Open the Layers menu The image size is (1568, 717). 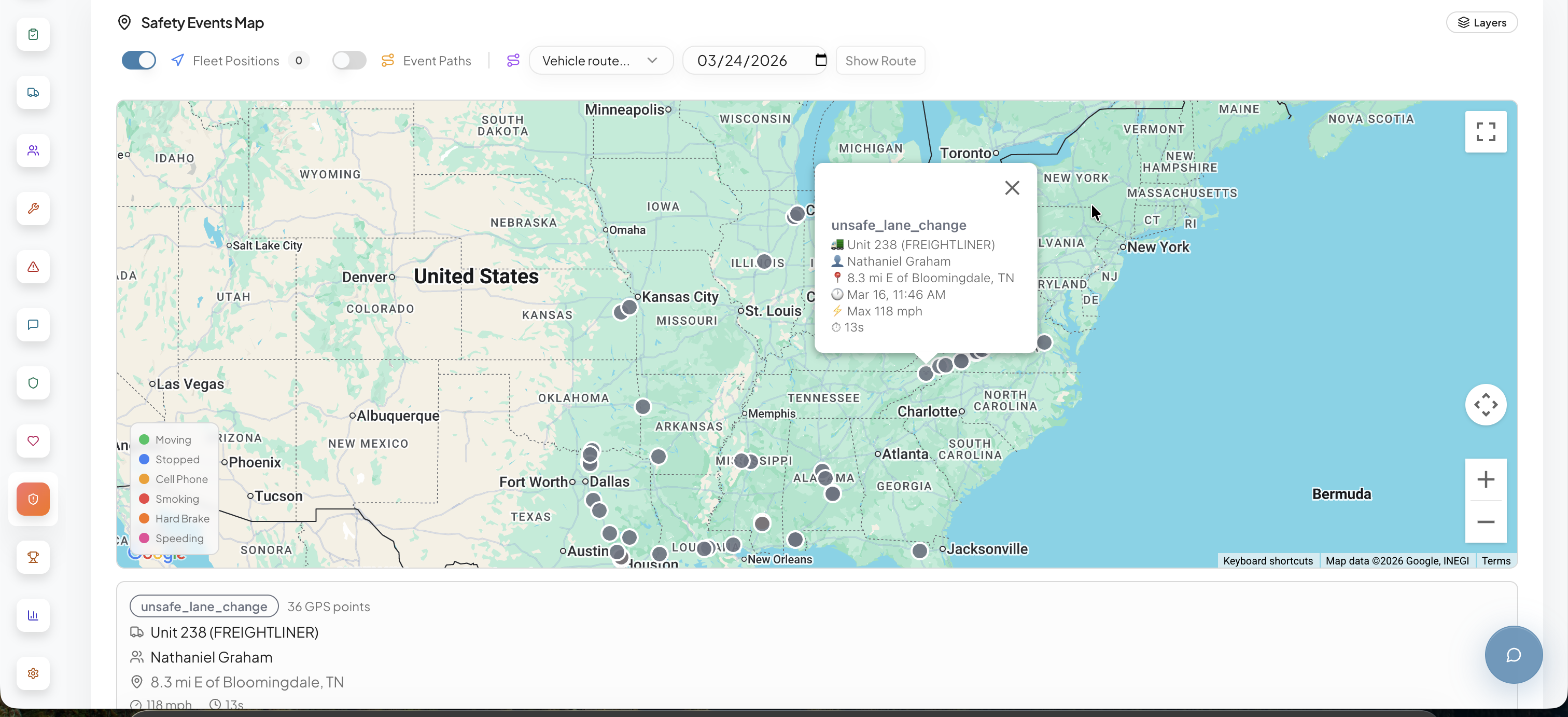pyautogui.click(x=1481, y=22)
